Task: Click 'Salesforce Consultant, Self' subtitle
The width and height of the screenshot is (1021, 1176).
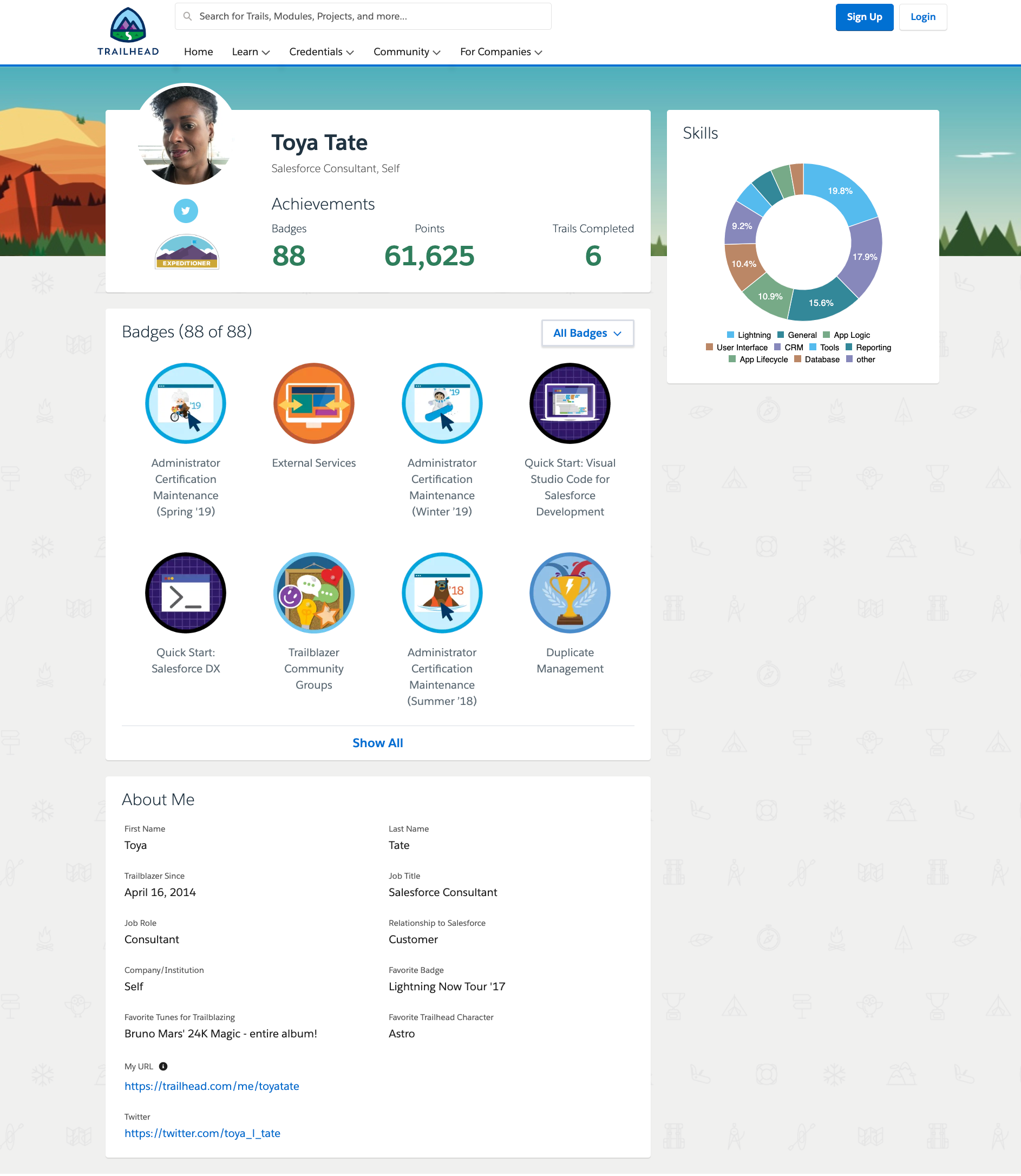Action: 336,168
